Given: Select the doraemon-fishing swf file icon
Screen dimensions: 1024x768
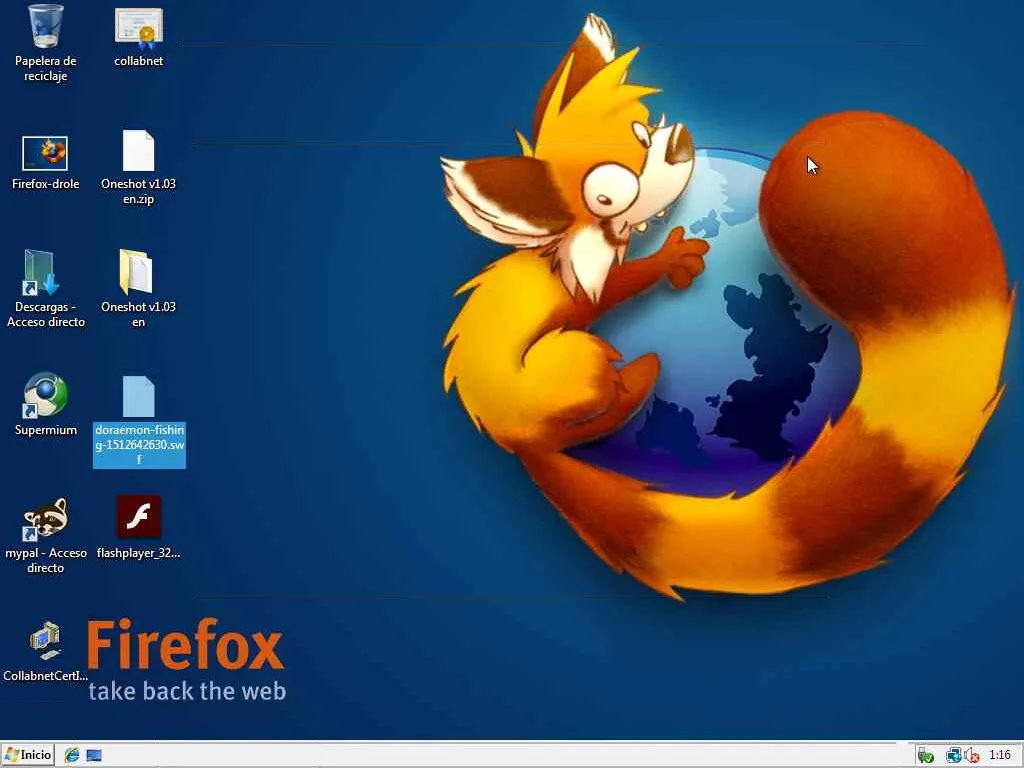Looking at the screenshot, I should click(138, 396).
